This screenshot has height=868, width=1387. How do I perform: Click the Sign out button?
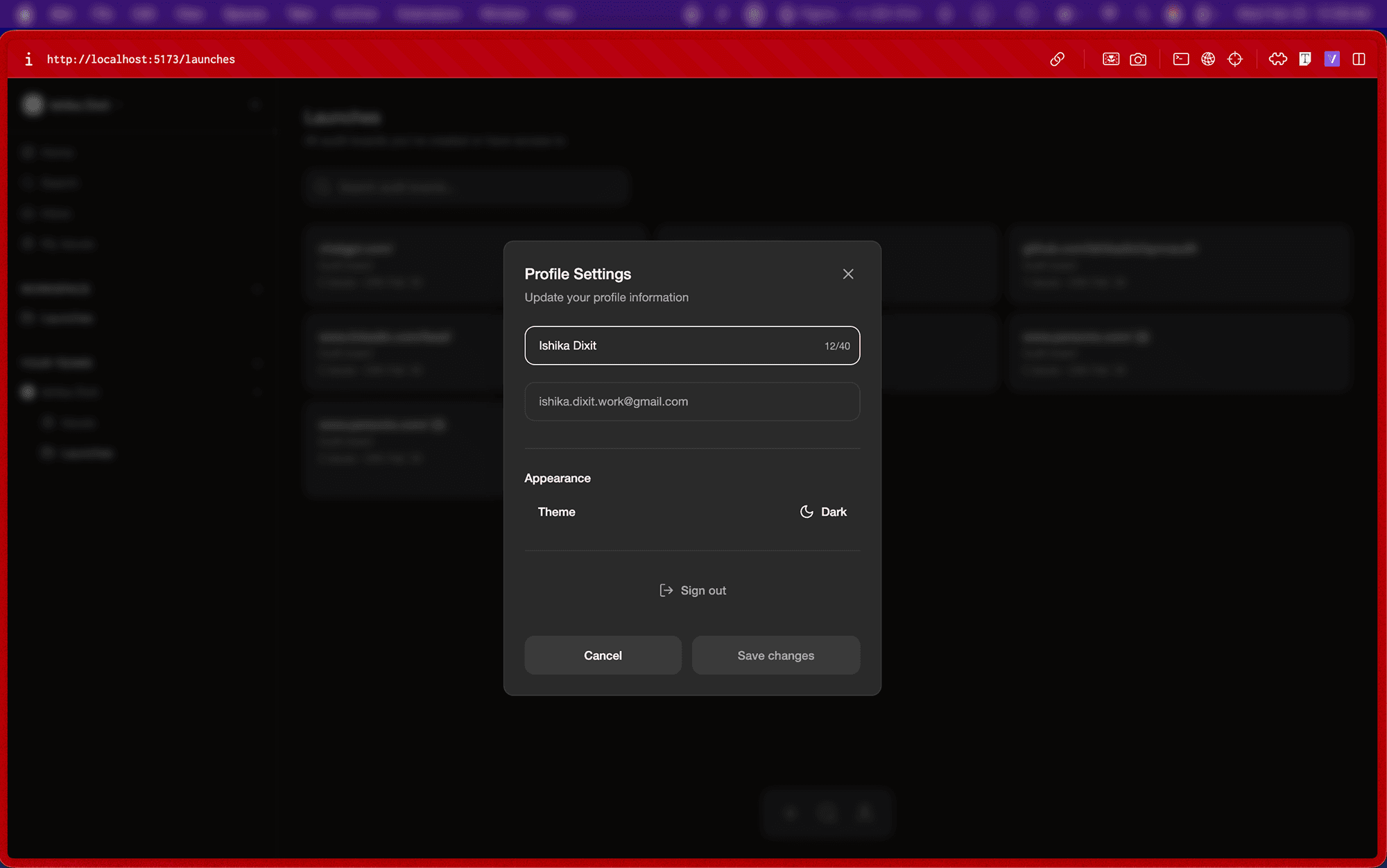point(692,590)
